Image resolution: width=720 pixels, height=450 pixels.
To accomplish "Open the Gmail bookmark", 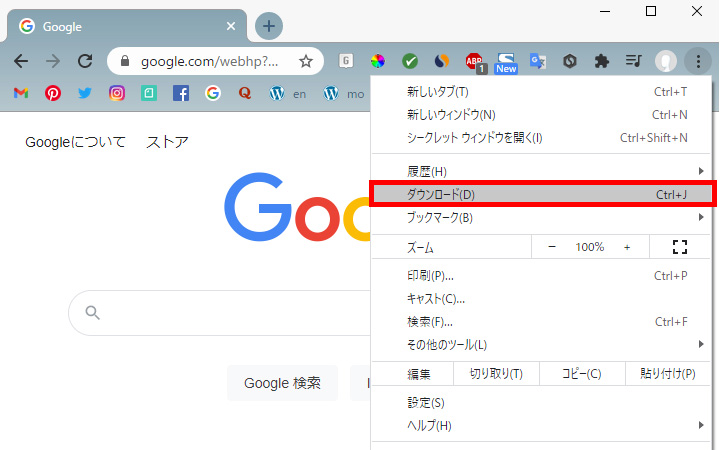I will (x=21, y=94).
